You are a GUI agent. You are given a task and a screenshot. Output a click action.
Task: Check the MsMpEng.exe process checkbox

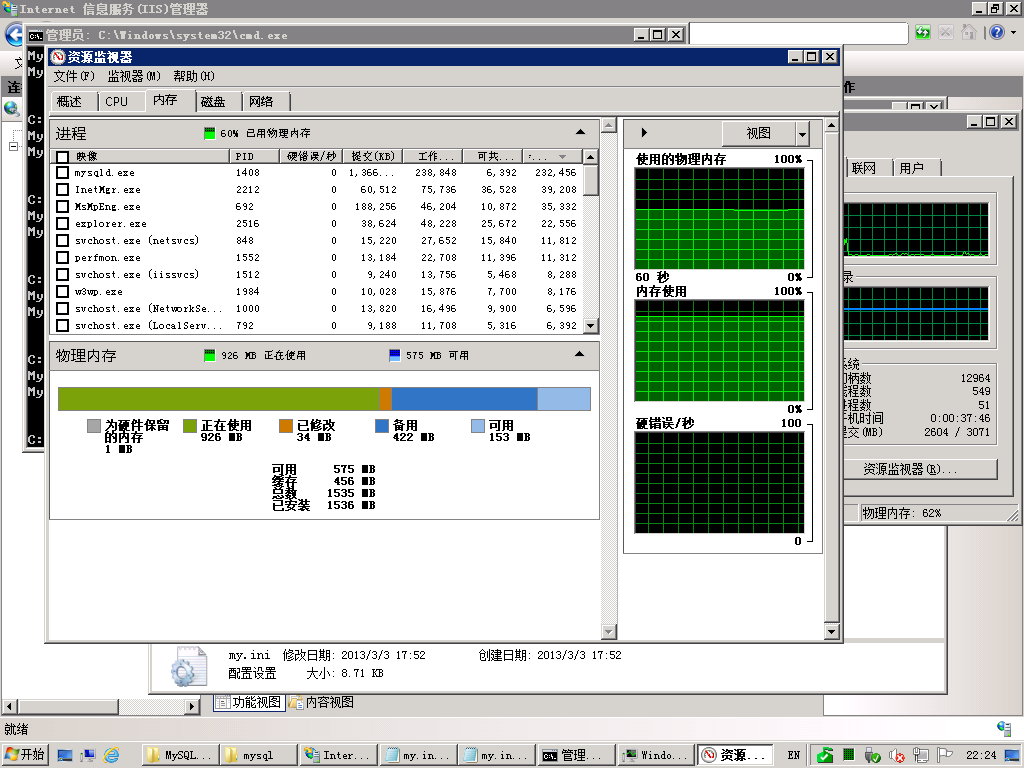(x=63, y=207)
